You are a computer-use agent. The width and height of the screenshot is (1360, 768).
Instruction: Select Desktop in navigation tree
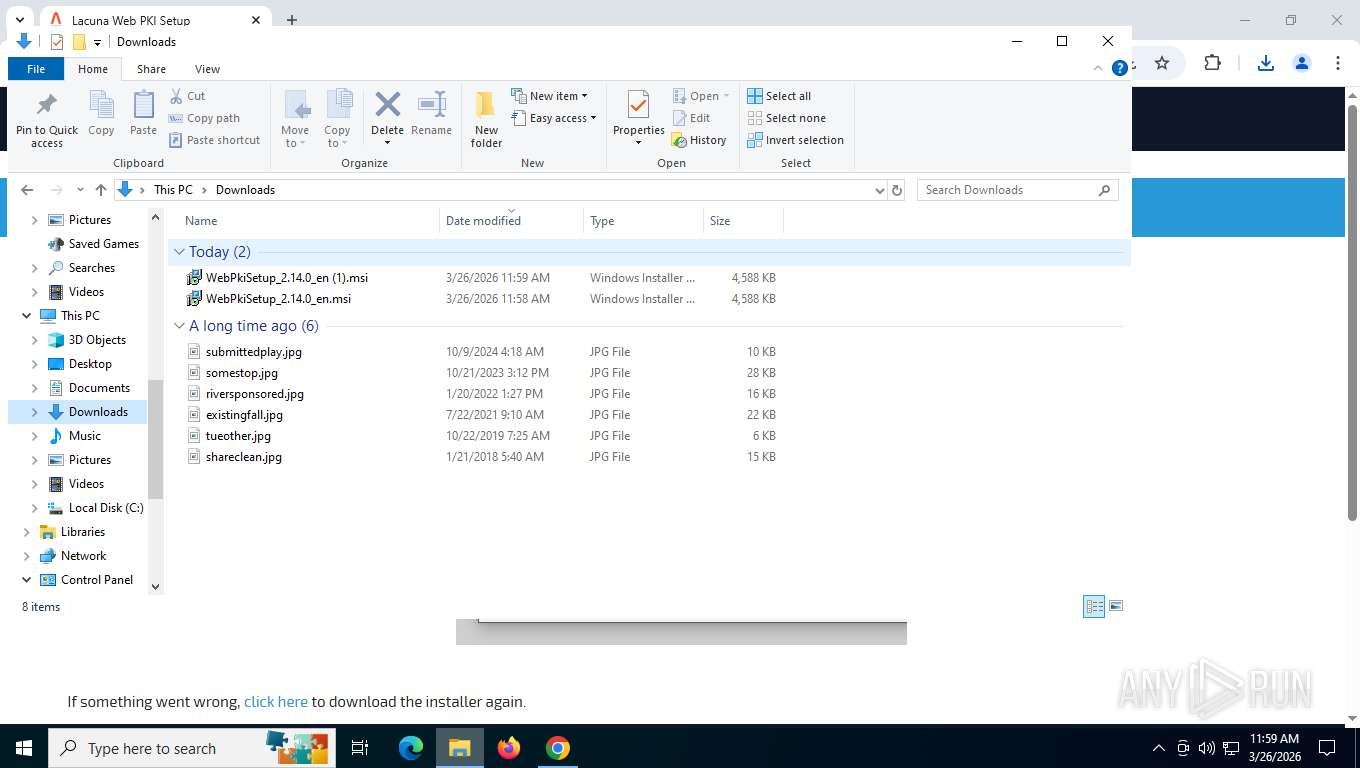pos(90,364)
